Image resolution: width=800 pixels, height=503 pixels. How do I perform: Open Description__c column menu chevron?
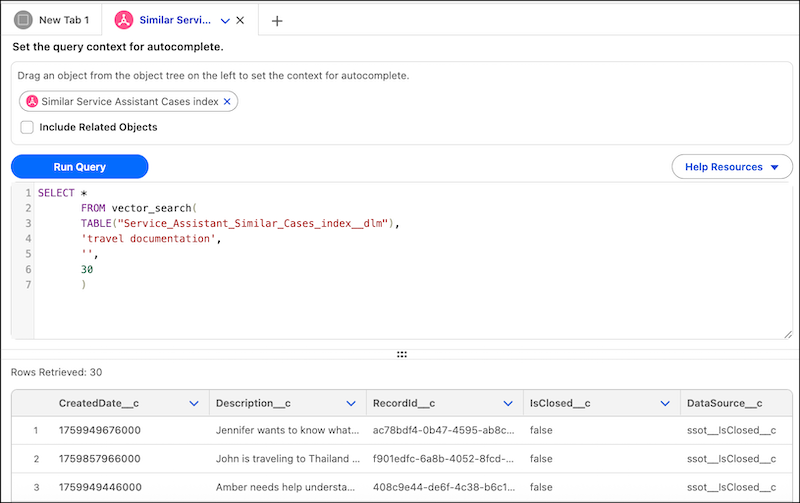[x=351, y=404]
